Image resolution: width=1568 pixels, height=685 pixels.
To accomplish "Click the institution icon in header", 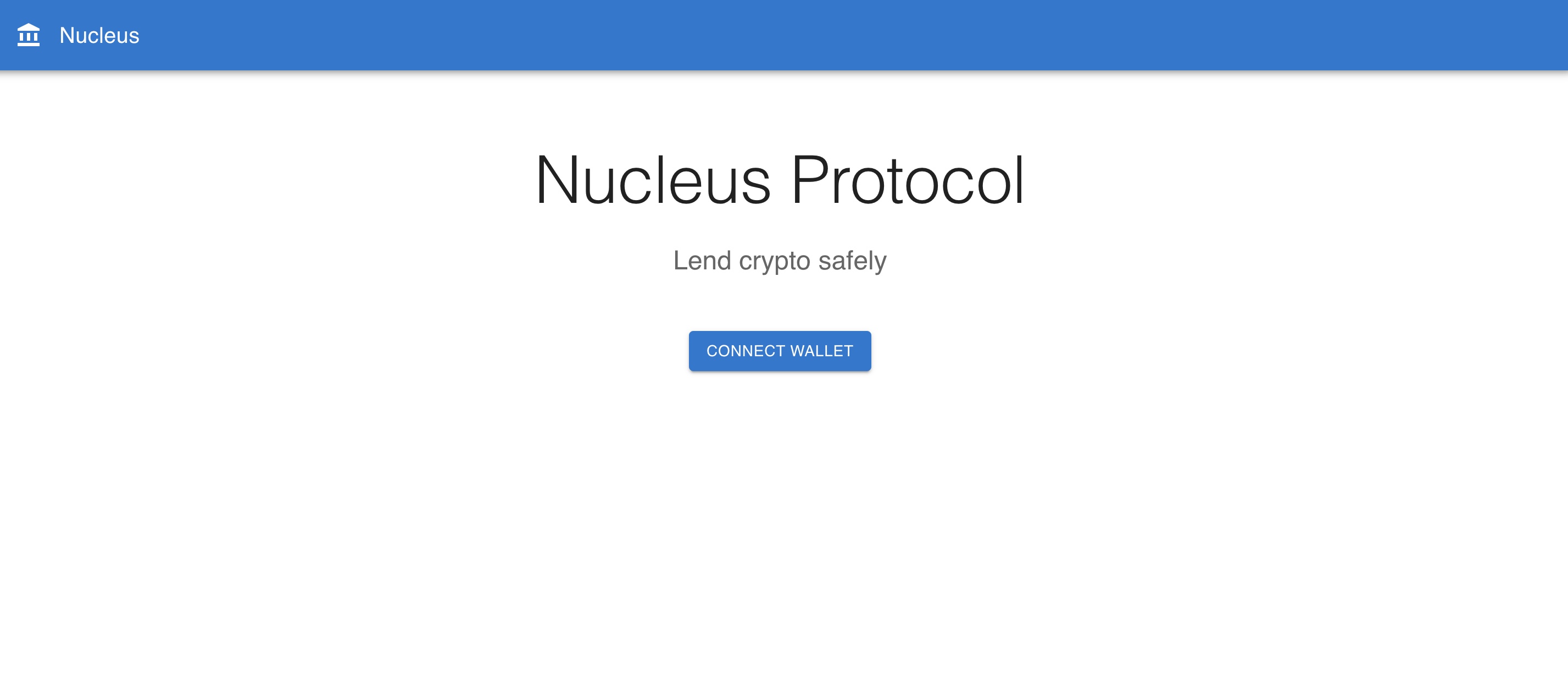I will tap(27, 35).
